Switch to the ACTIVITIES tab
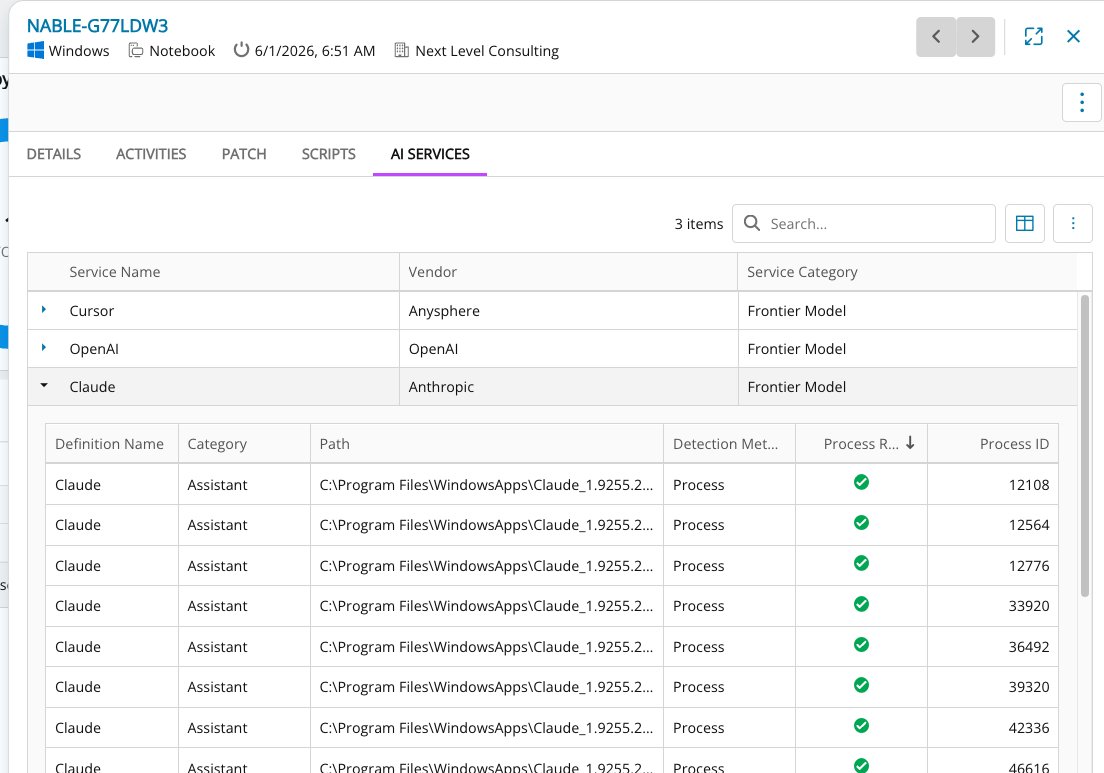 151,154
